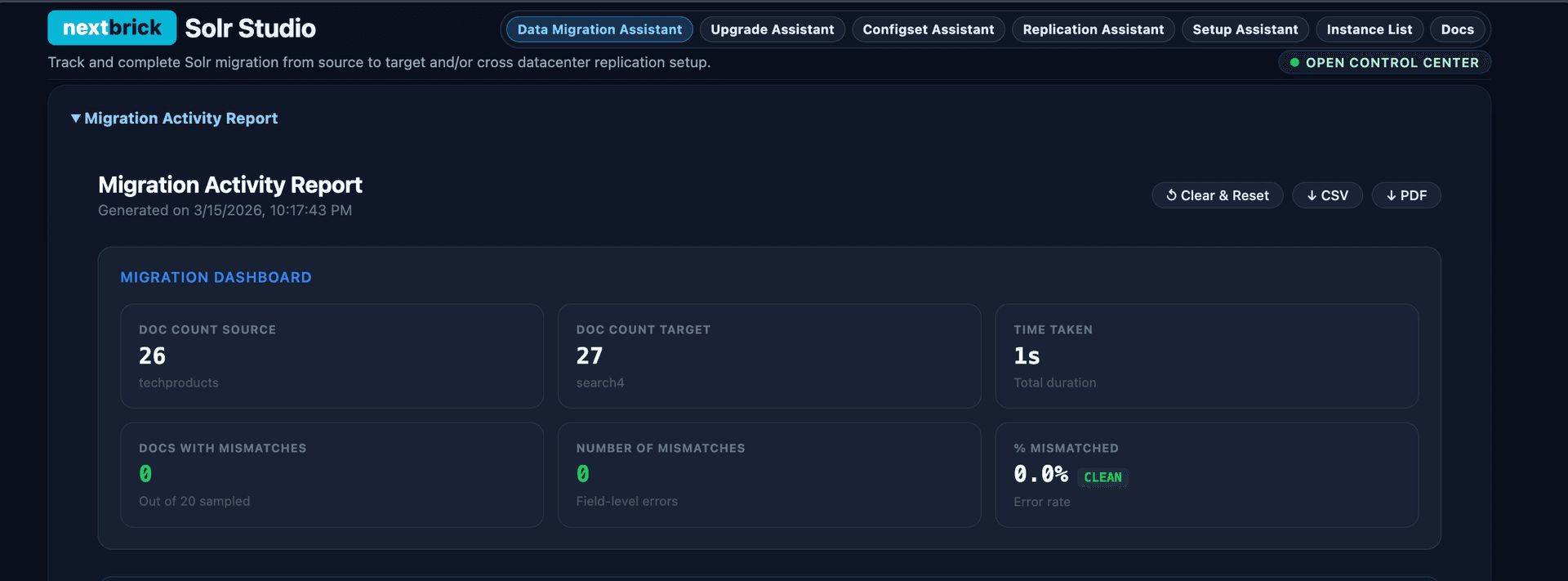Click the 'Field-level errors' caption
This screenshot has height=581, width=1568.
click(626, 501)
